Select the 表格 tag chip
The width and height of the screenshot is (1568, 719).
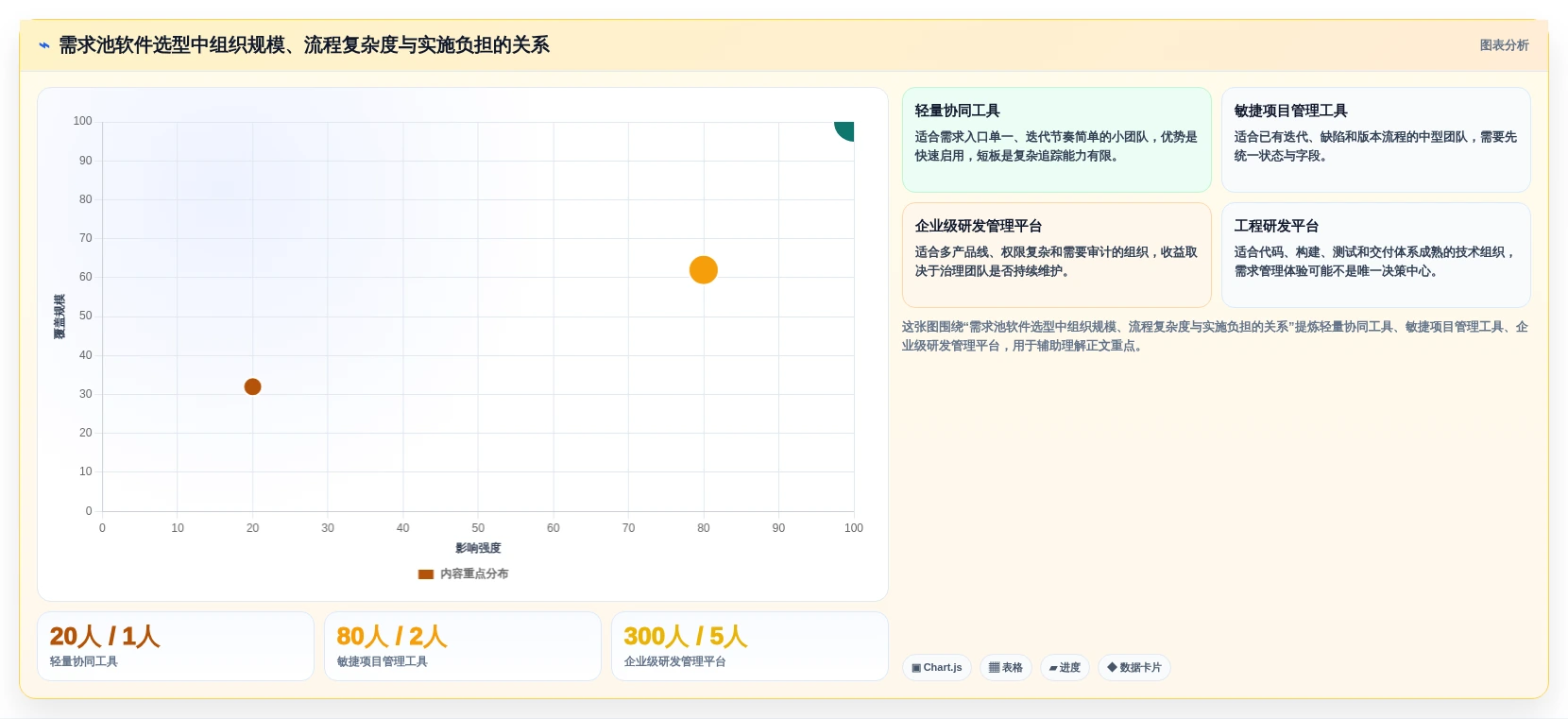(x=1006, y=667)
